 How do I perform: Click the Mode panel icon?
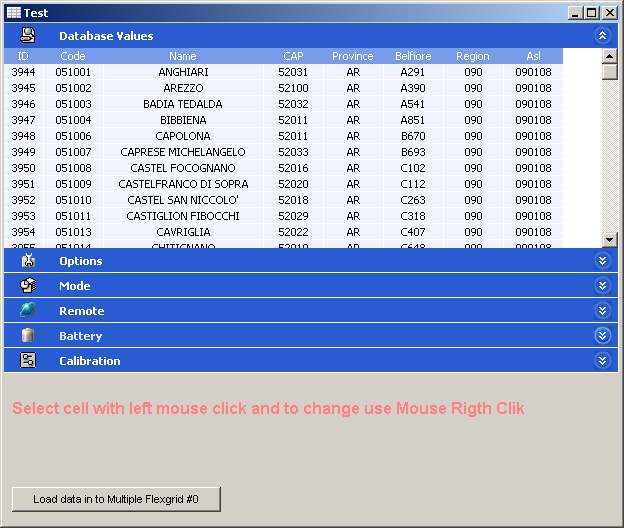coord(28,286)
